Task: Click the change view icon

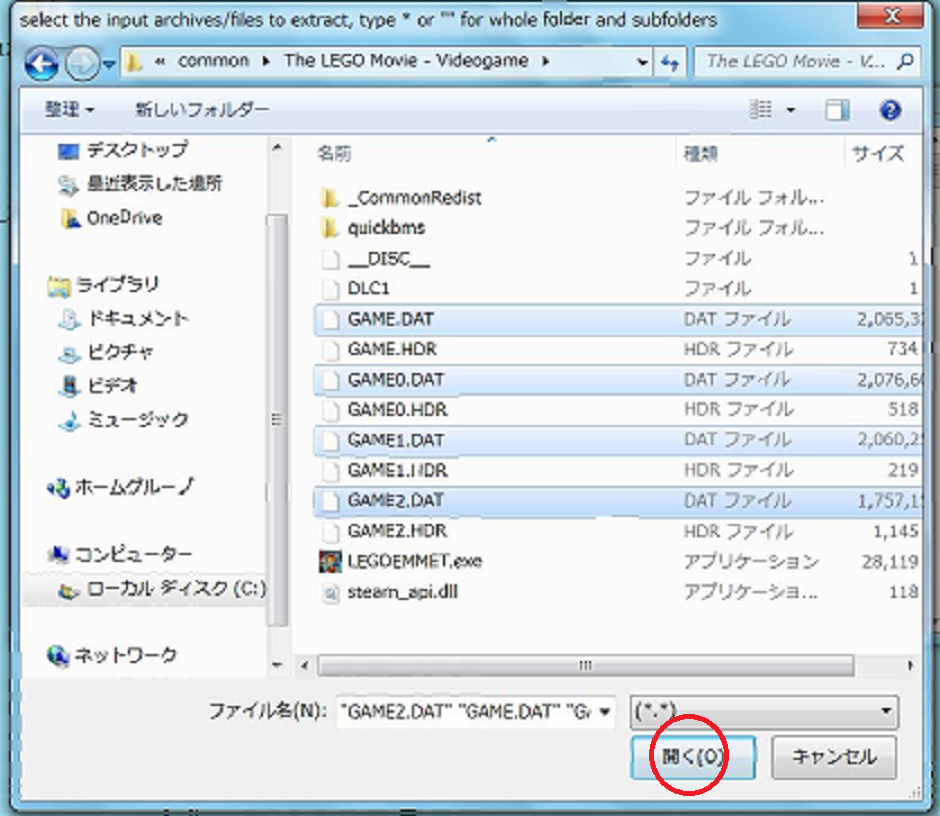Action: click(x=761, y=110)
